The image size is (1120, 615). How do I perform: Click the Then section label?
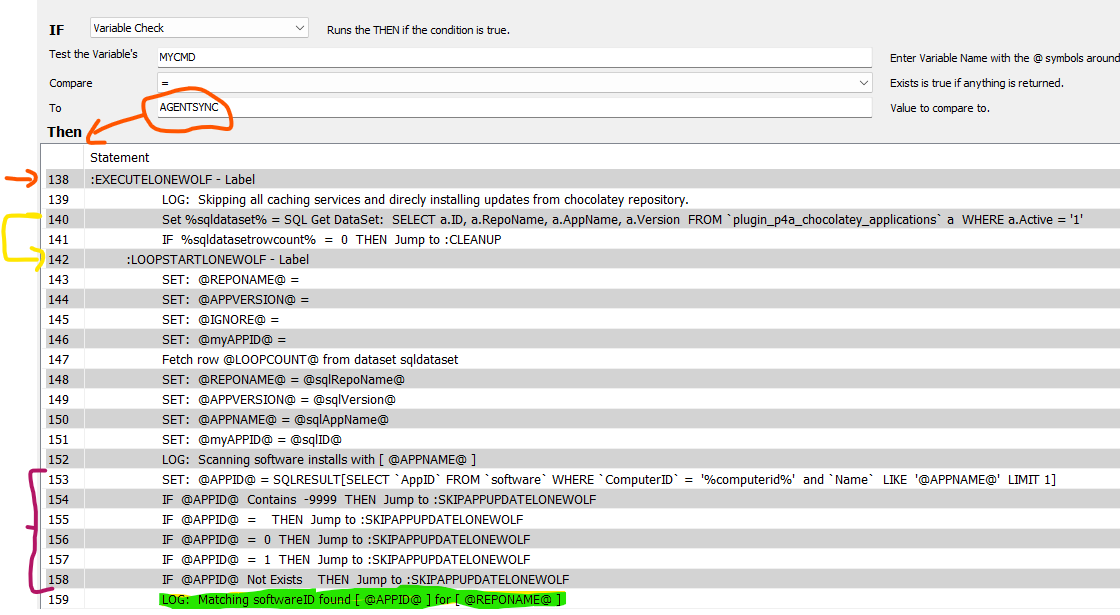pos(63,131)
